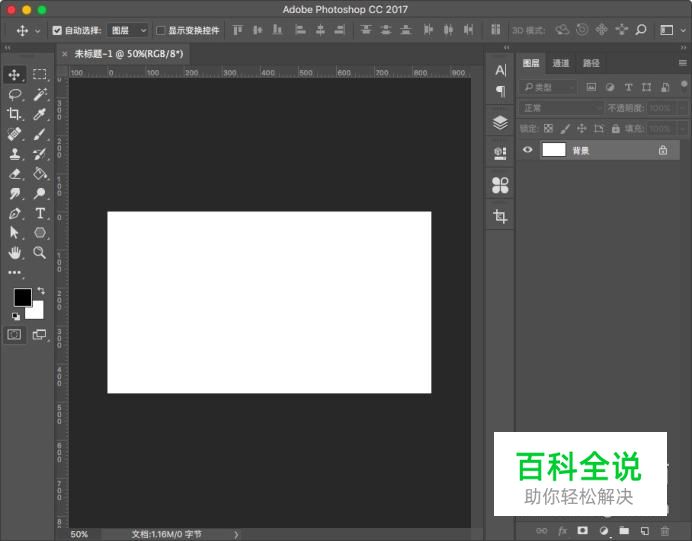Hide the 背景 layer with the eye icon
This screenshot has width=692, height=541.
click(x=528, y=150)
